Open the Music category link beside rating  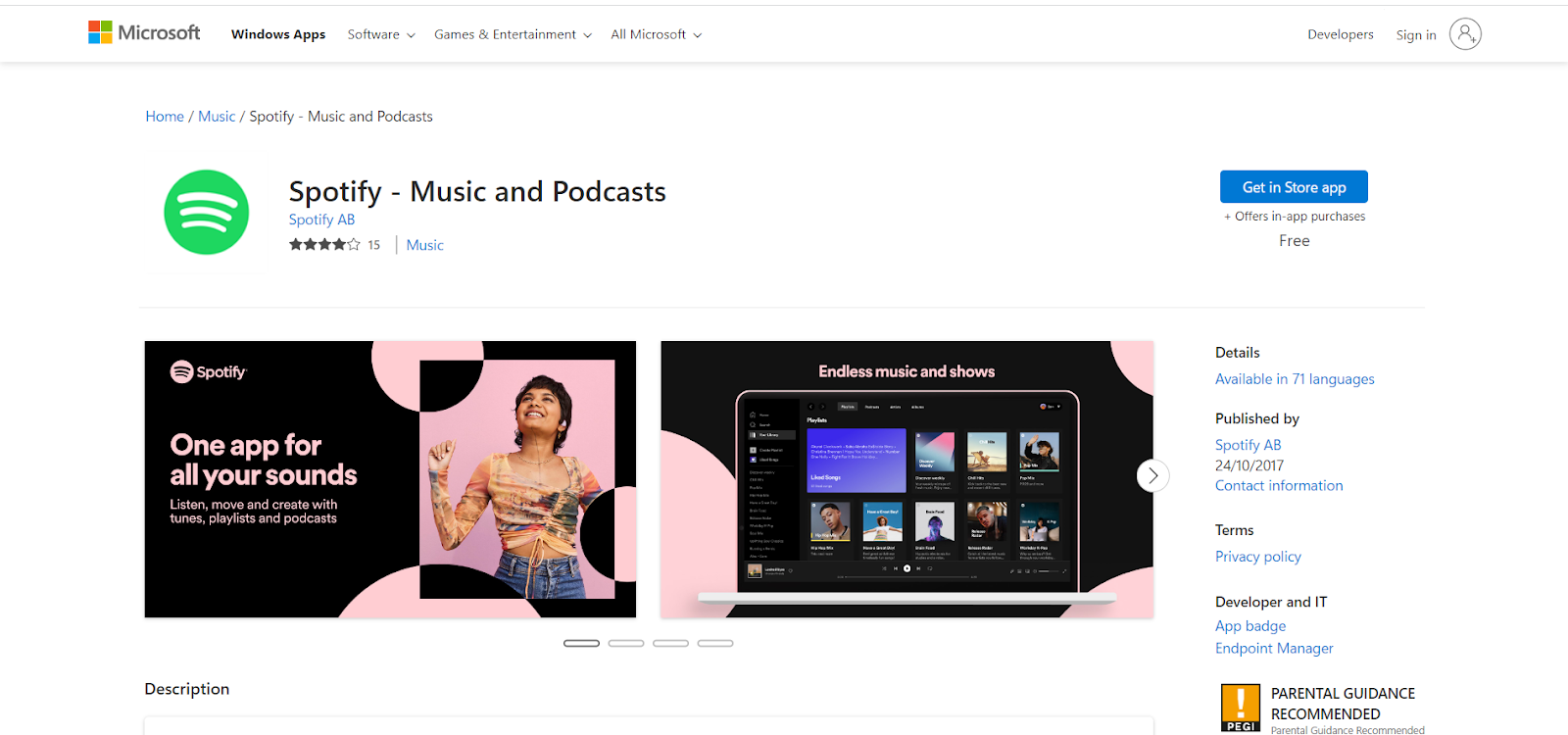425,245
